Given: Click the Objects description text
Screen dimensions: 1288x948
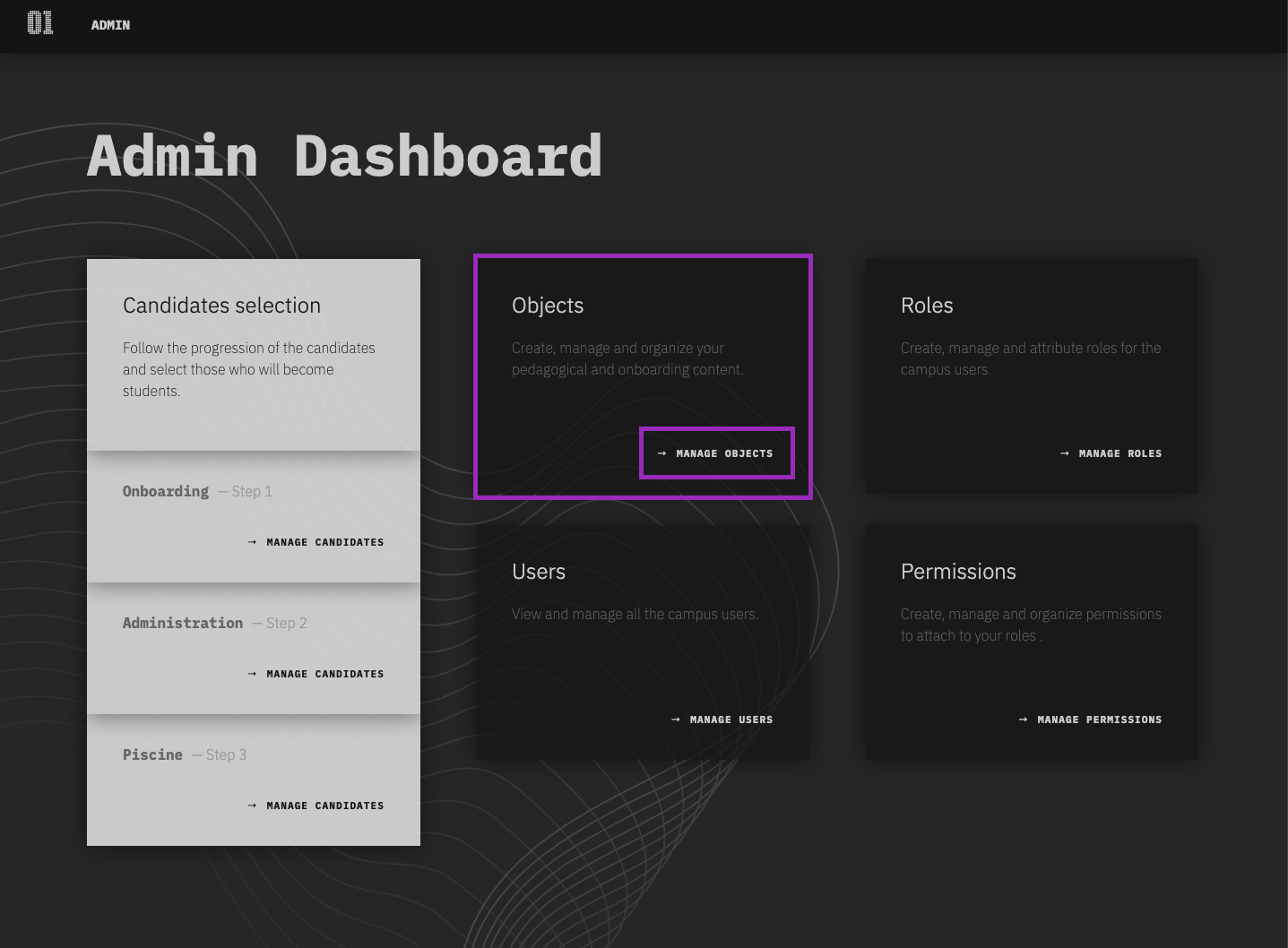Looking at the screenshot, I should (x=627, y=358).
